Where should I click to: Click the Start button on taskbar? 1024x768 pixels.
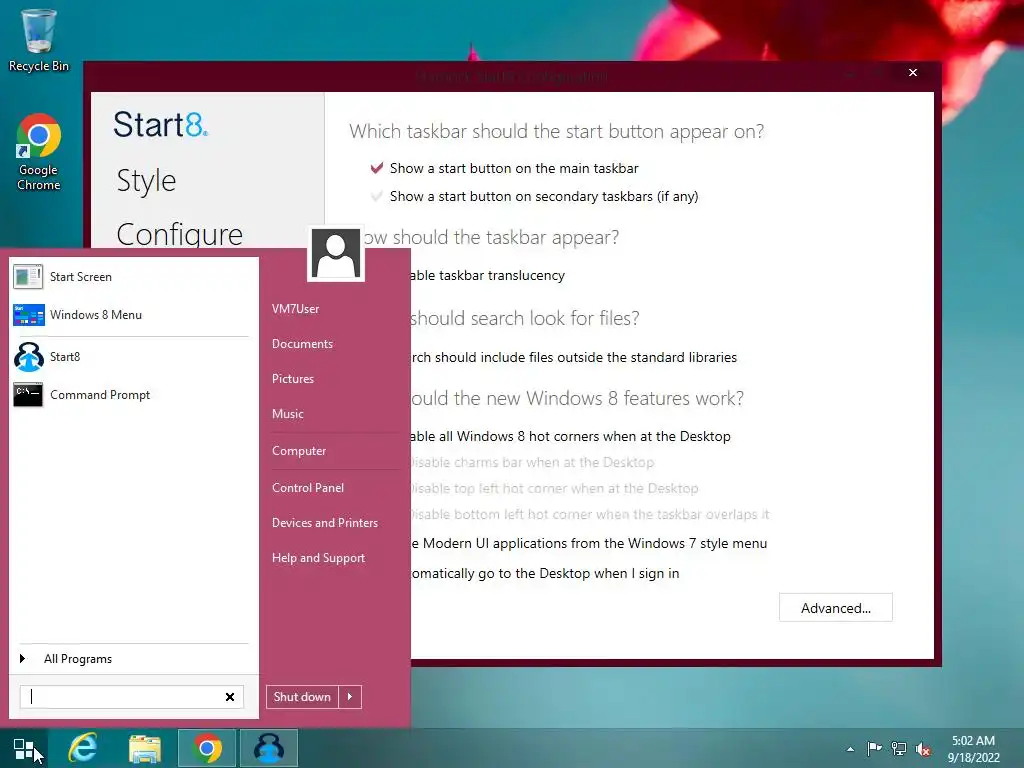(x=24, y=748)
